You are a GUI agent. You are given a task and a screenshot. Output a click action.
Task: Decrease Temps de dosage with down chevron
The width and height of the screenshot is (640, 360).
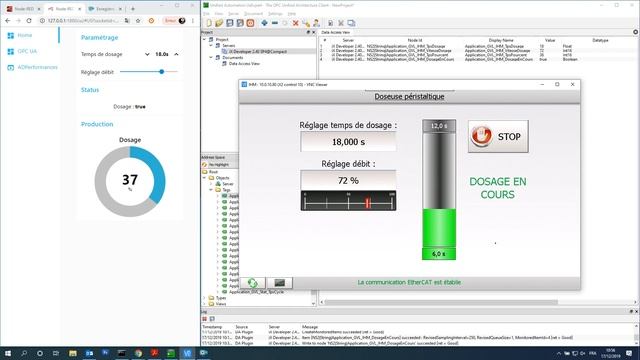tap(147, 54)
